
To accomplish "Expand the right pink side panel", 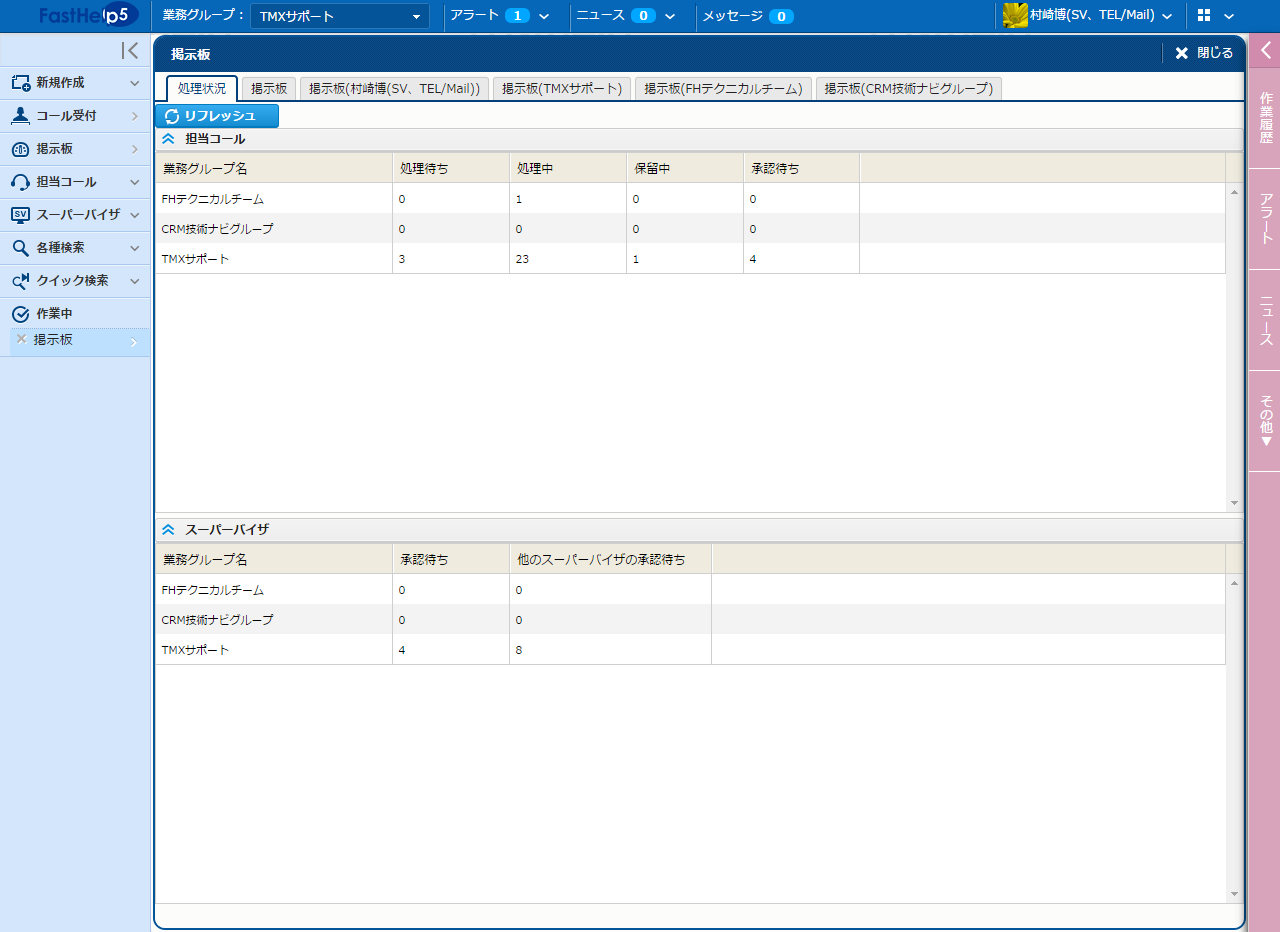I will [x=1265, y=51].
